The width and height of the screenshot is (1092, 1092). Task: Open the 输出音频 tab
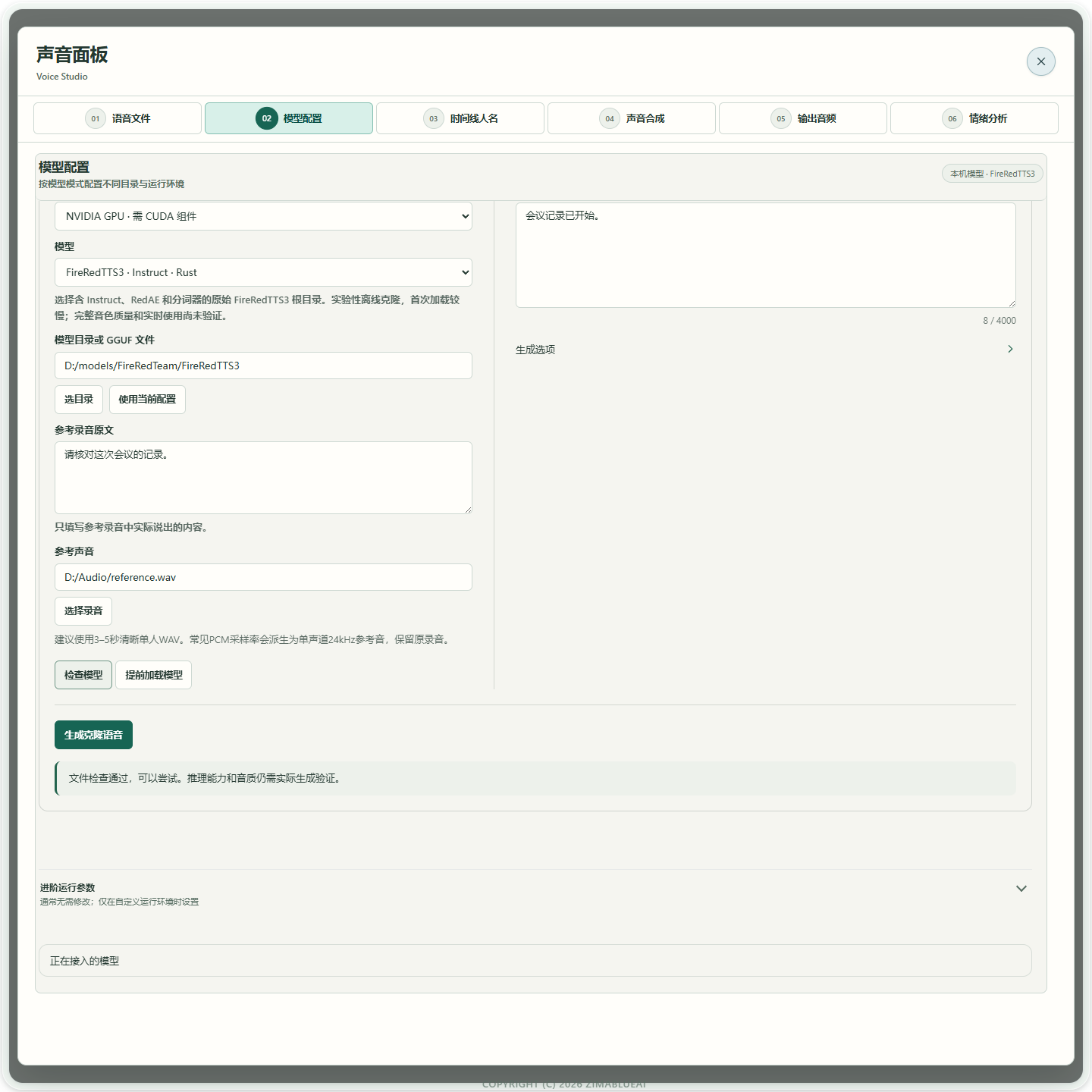803,118
